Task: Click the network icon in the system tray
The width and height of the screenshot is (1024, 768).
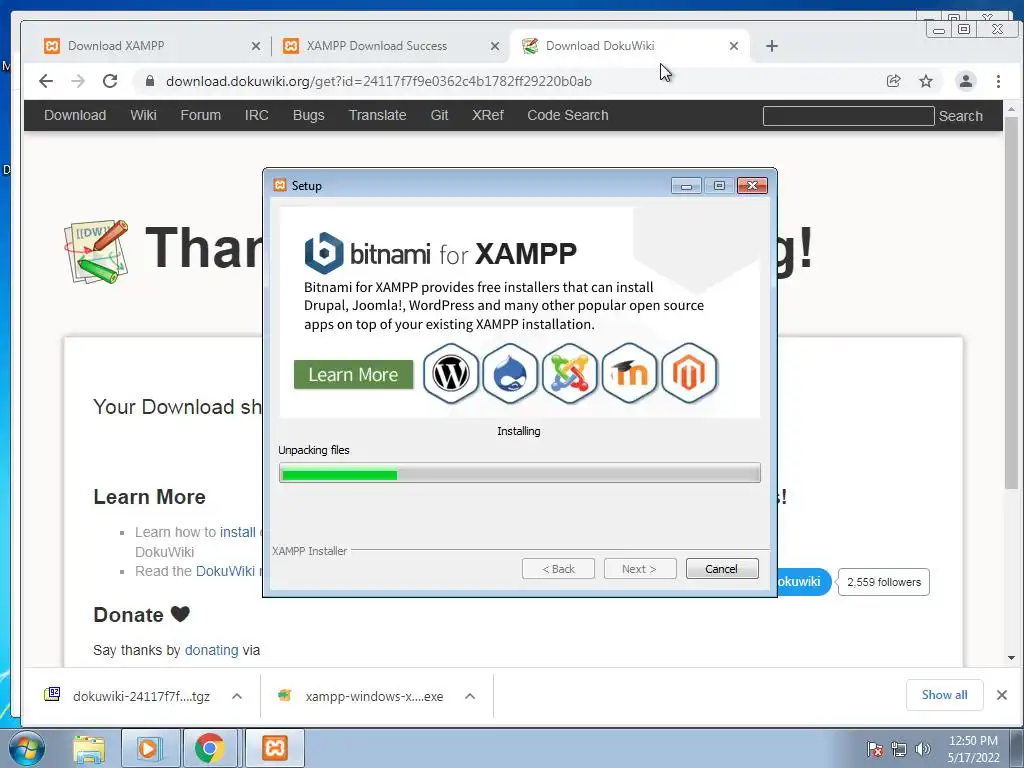Action: [x=899, y=749]
